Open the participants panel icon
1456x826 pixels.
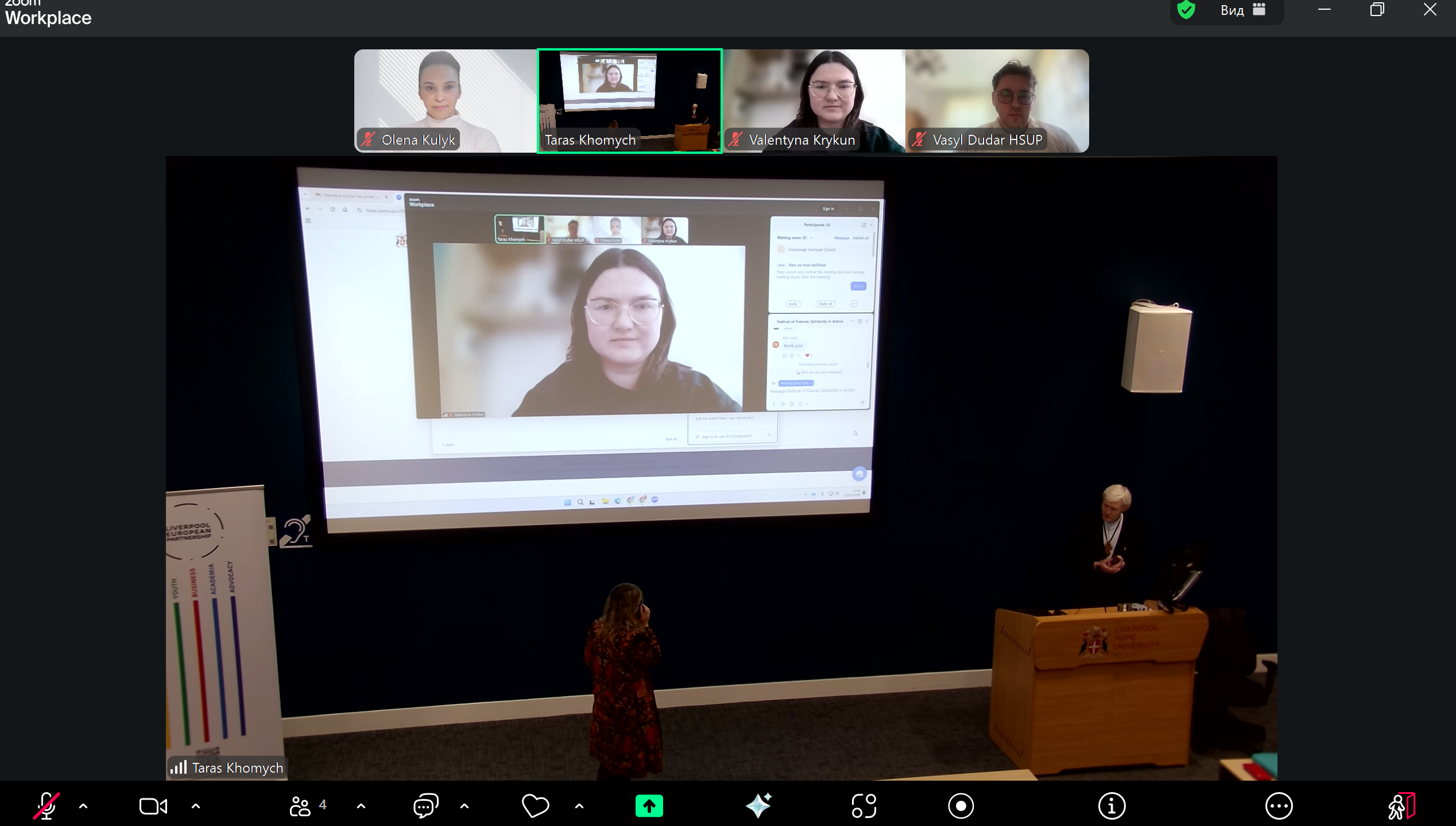[300, 806]
